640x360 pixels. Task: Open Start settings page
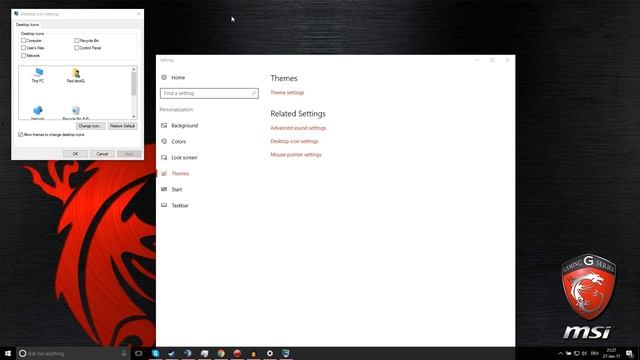click(x=177, y=189)
